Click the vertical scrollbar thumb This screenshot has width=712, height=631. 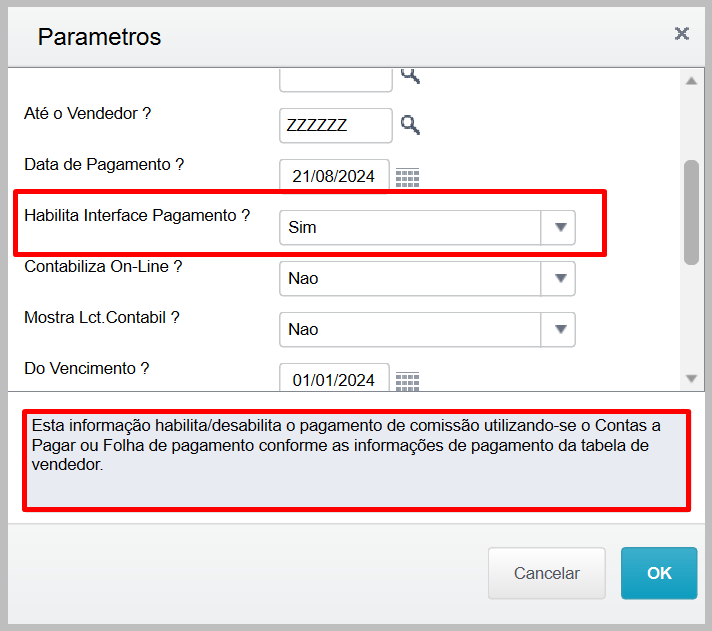pos(691,212)
